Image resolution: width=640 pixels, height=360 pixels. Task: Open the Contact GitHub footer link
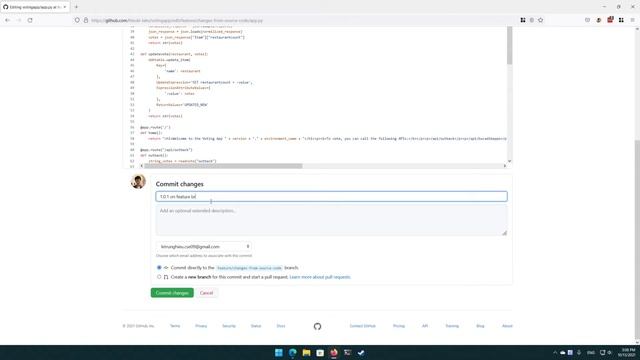tap(362, 326)
